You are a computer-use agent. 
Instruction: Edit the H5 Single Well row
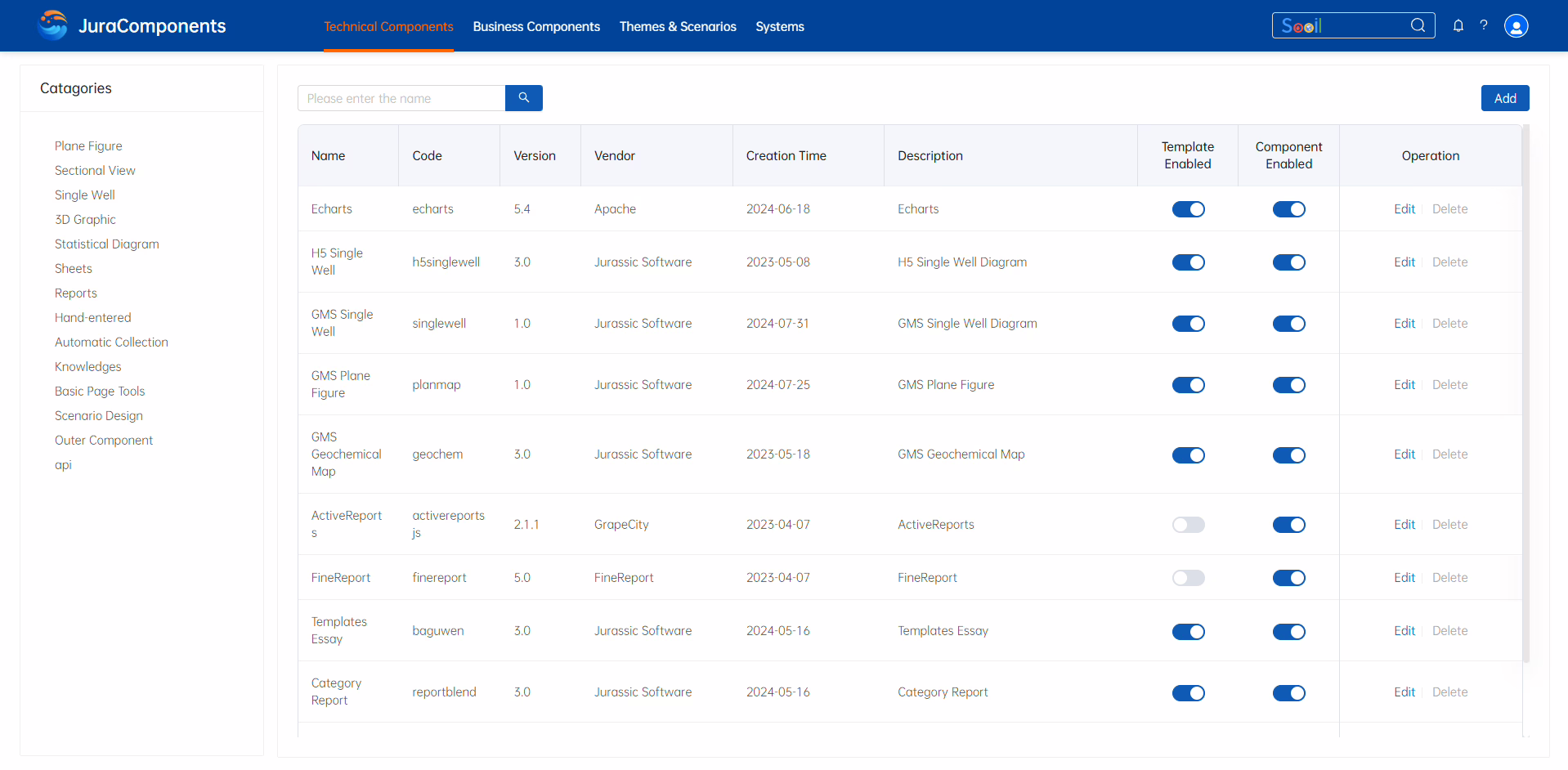pyautogui.click(x=1404, y=262)
